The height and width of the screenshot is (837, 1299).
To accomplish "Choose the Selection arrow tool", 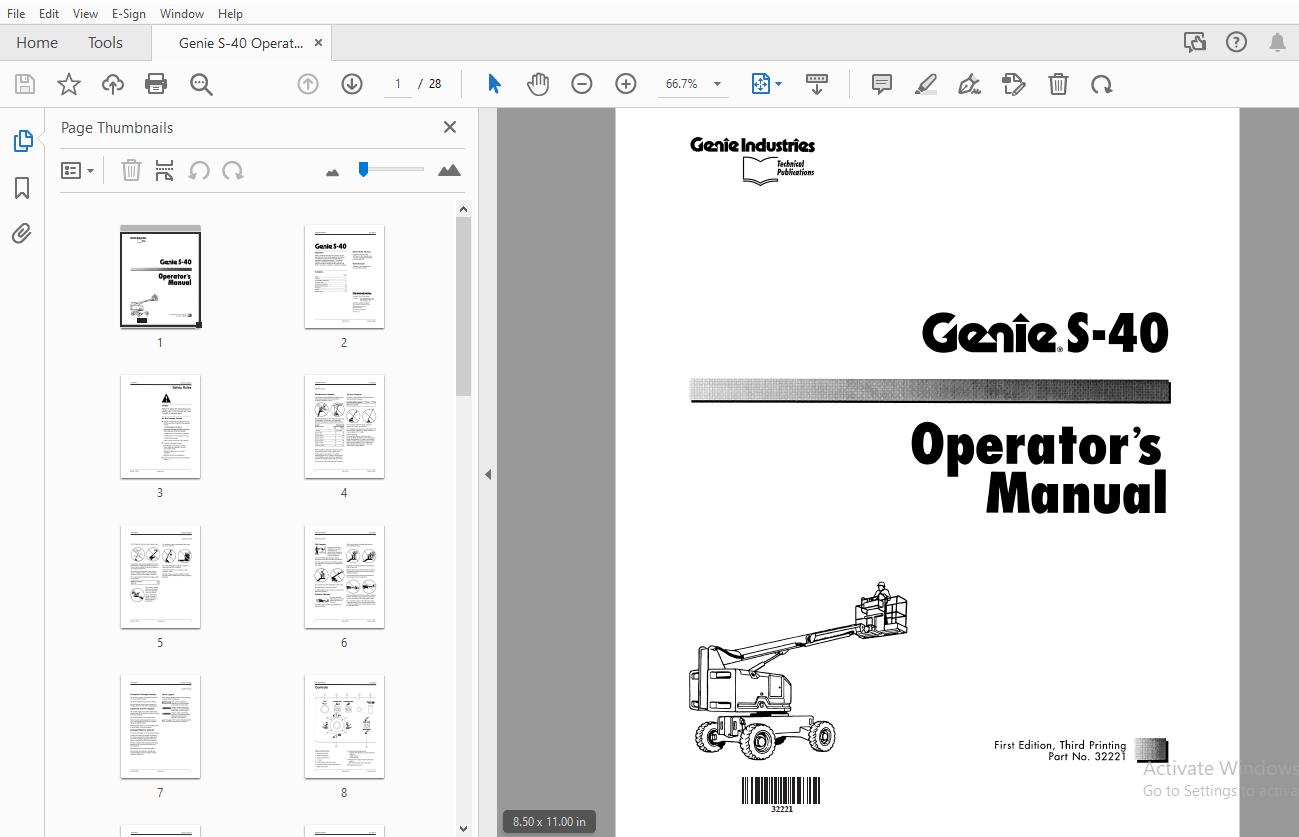I will (x=494, y=84).
